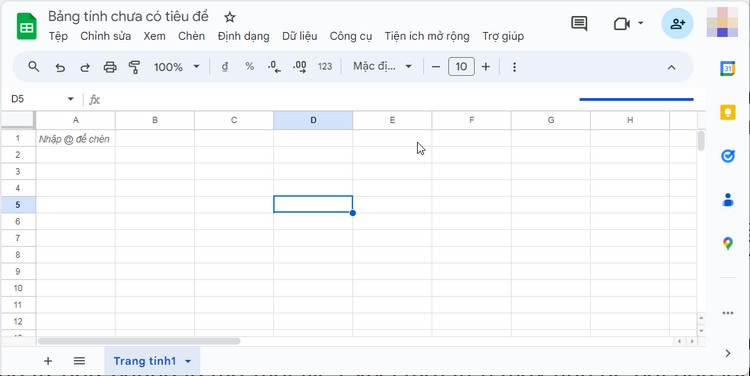Open the 123 number formats menu
The height and width of the screenshot is (376, 750).
pos(325,67)
